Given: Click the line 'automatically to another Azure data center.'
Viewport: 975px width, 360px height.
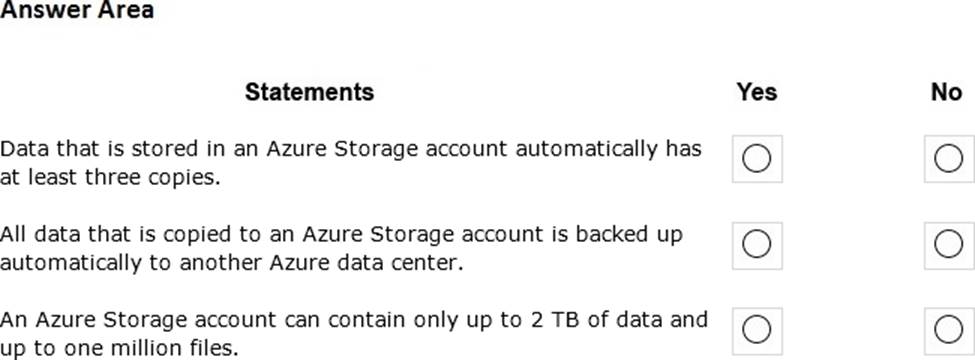Looking at the screenshot, I should (x=232, y=264).
